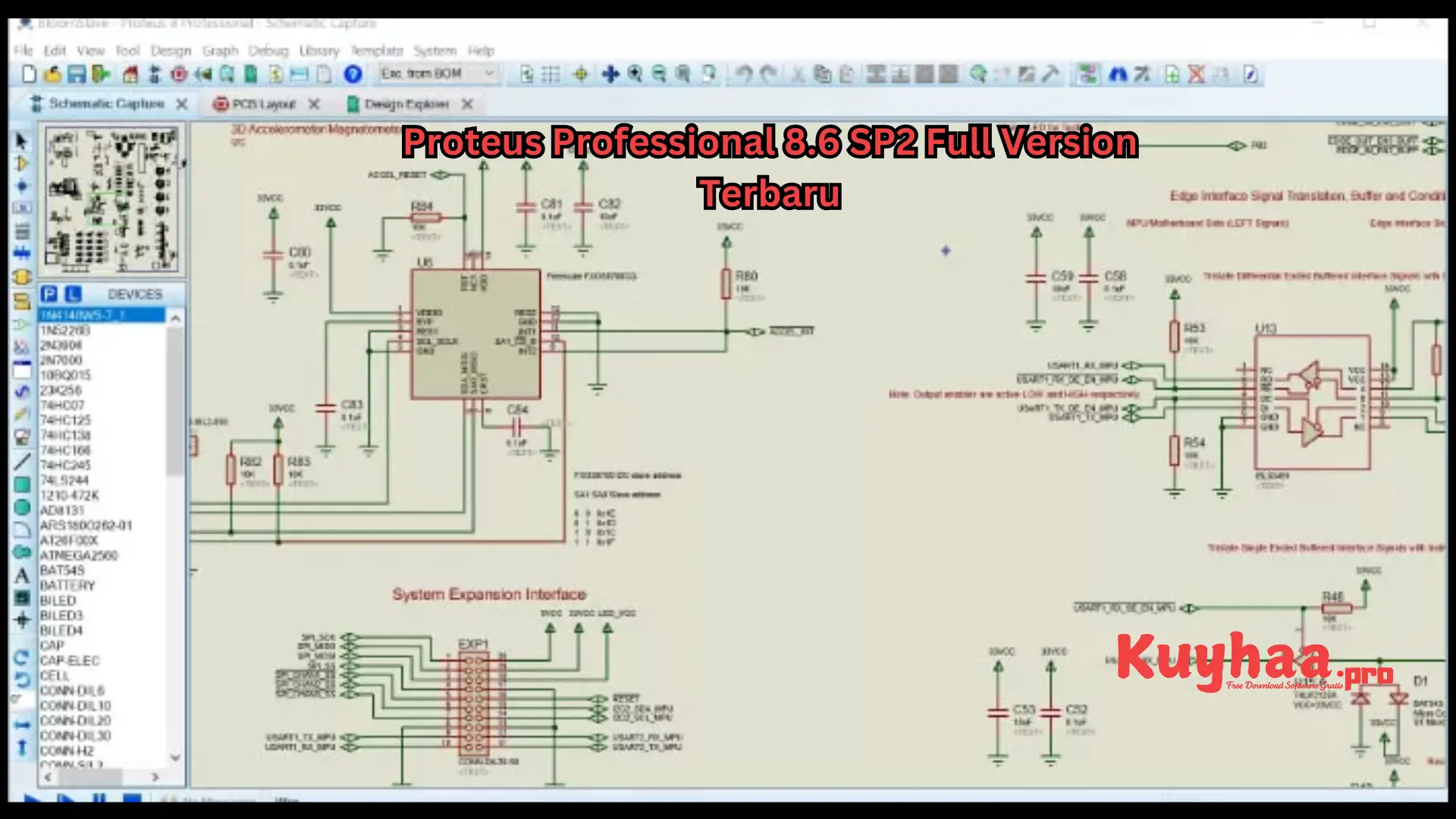
Task: Close the PCB Layout tab
Action: (x=314, y=104)
